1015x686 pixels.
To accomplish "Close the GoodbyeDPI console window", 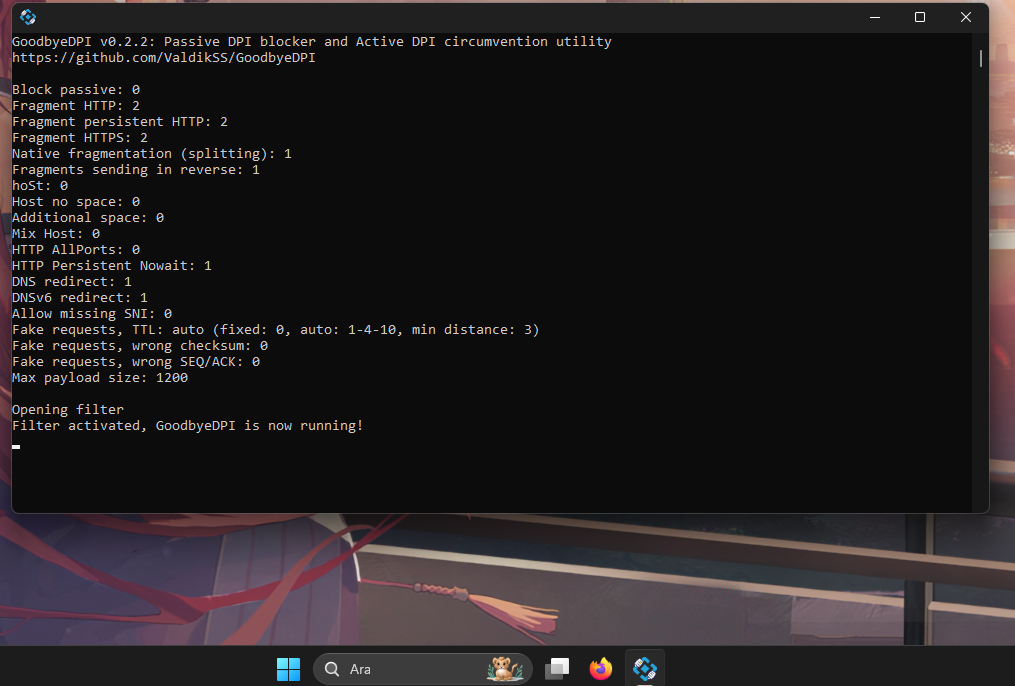I will pos(966,17).
